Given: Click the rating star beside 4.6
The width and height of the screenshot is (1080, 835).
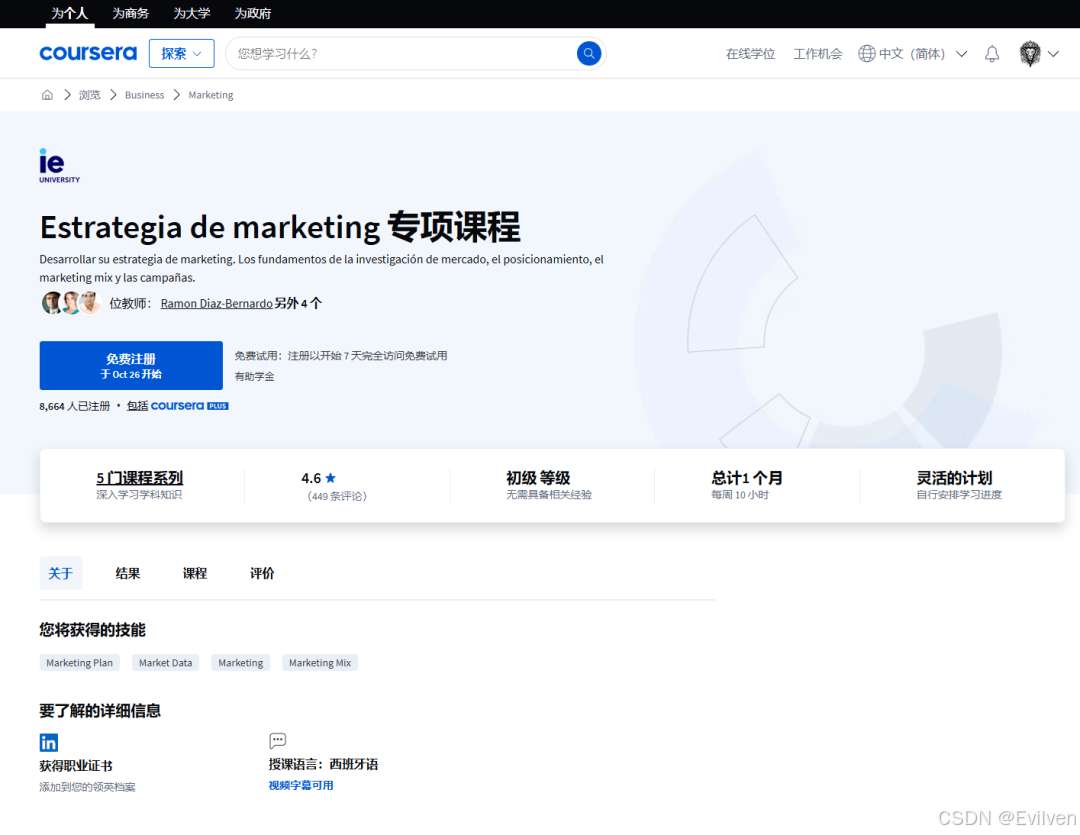Looking at the screenshot, I should (x=331, y=477).
